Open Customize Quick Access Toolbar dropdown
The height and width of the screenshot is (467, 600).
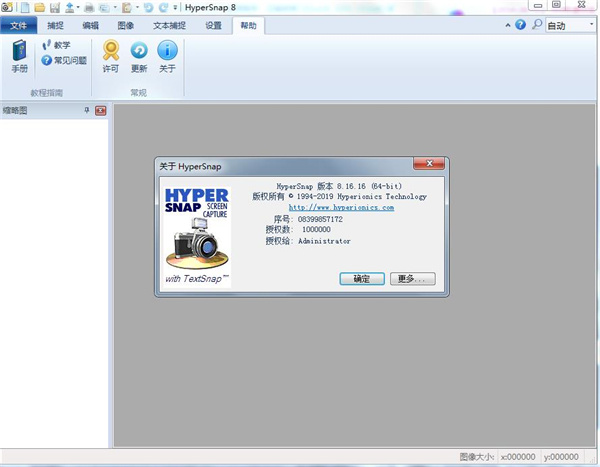coord(175,7)
